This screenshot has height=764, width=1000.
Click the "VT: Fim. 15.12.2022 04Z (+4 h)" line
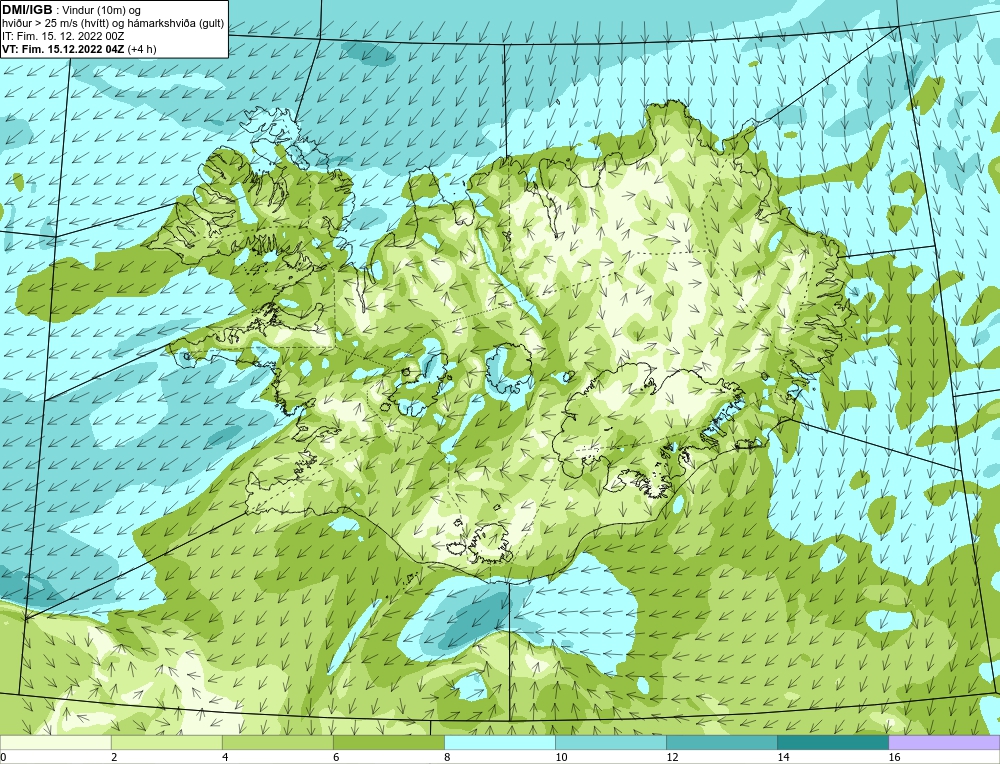(x=79, y=49)
